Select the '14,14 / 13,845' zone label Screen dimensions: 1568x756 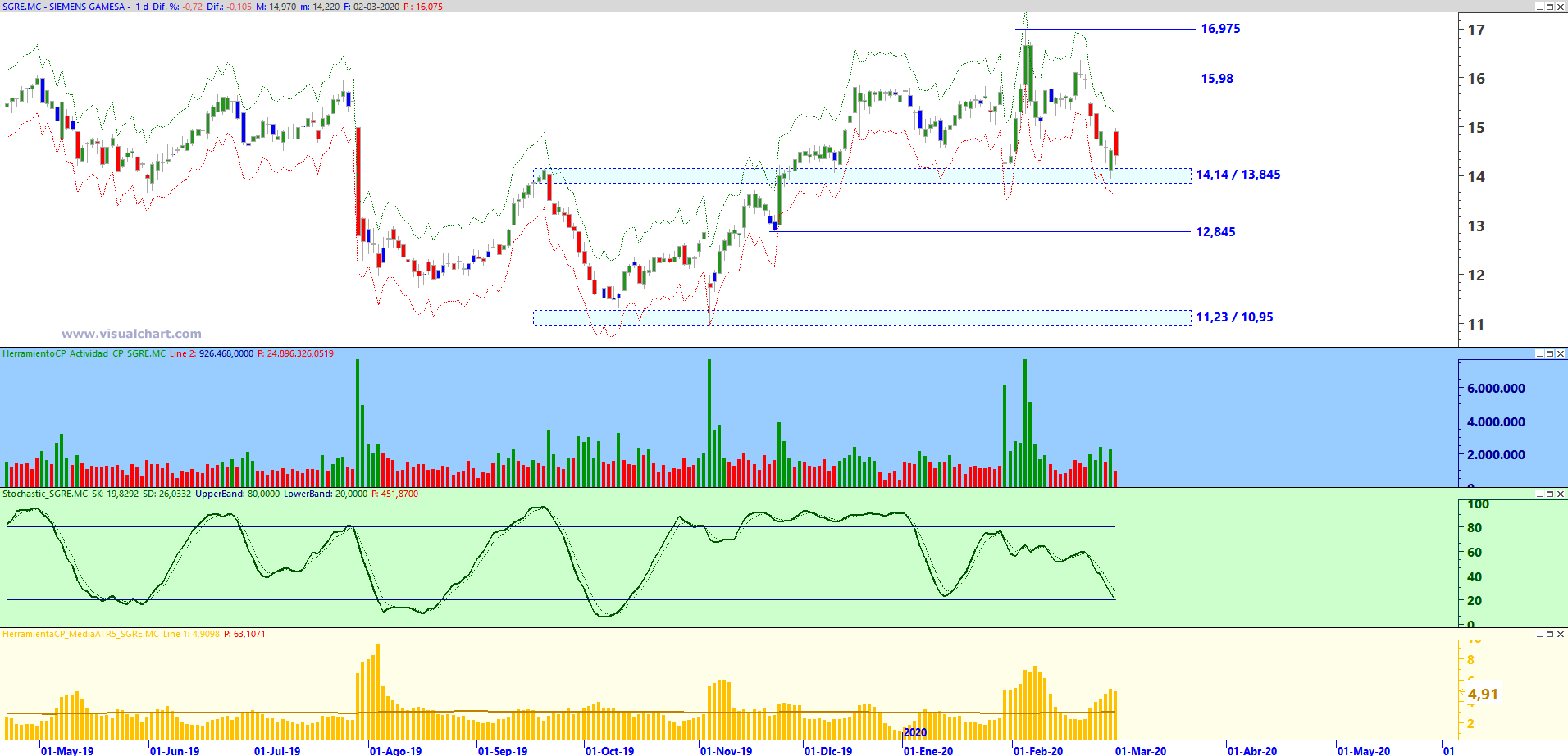1238,175
